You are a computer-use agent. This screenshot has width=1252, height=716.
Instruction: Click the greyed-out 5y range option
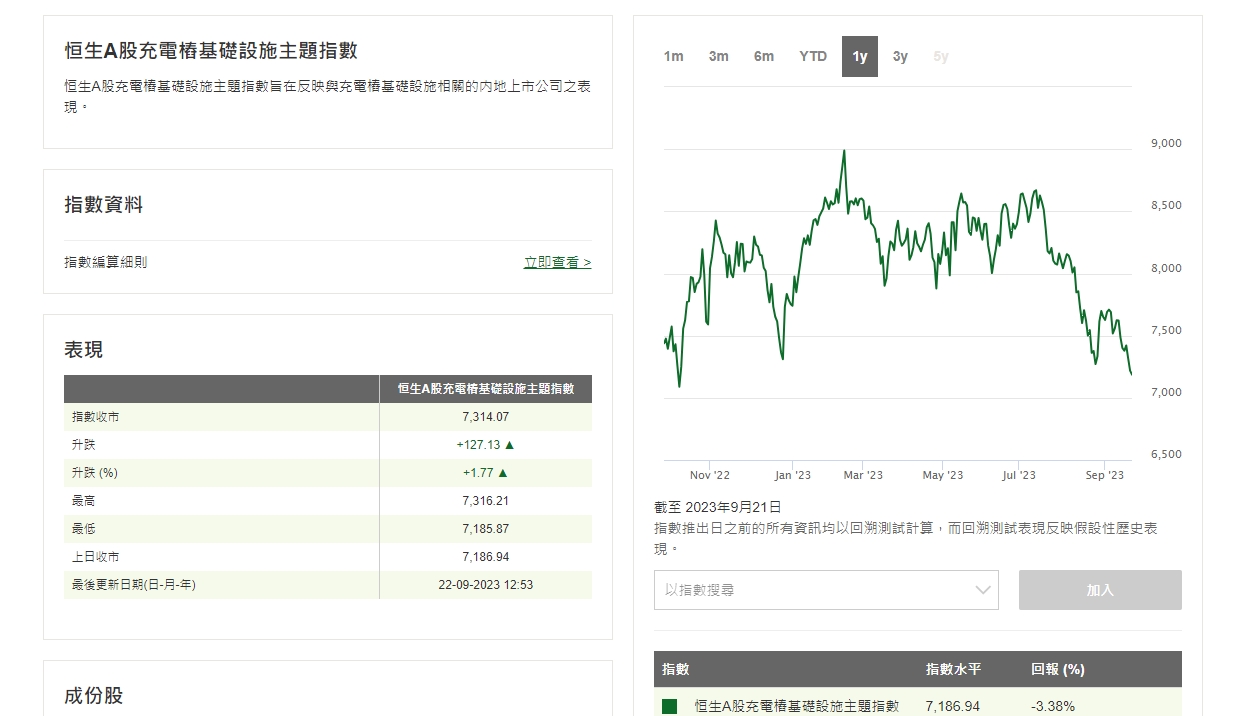click(940, 57)
